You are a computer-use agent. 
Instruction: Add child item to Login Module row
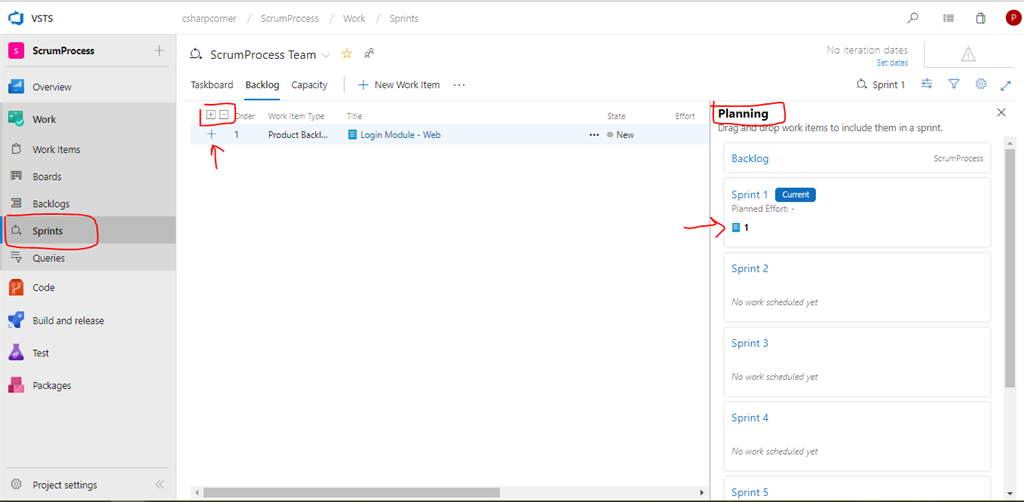point(212,134)
